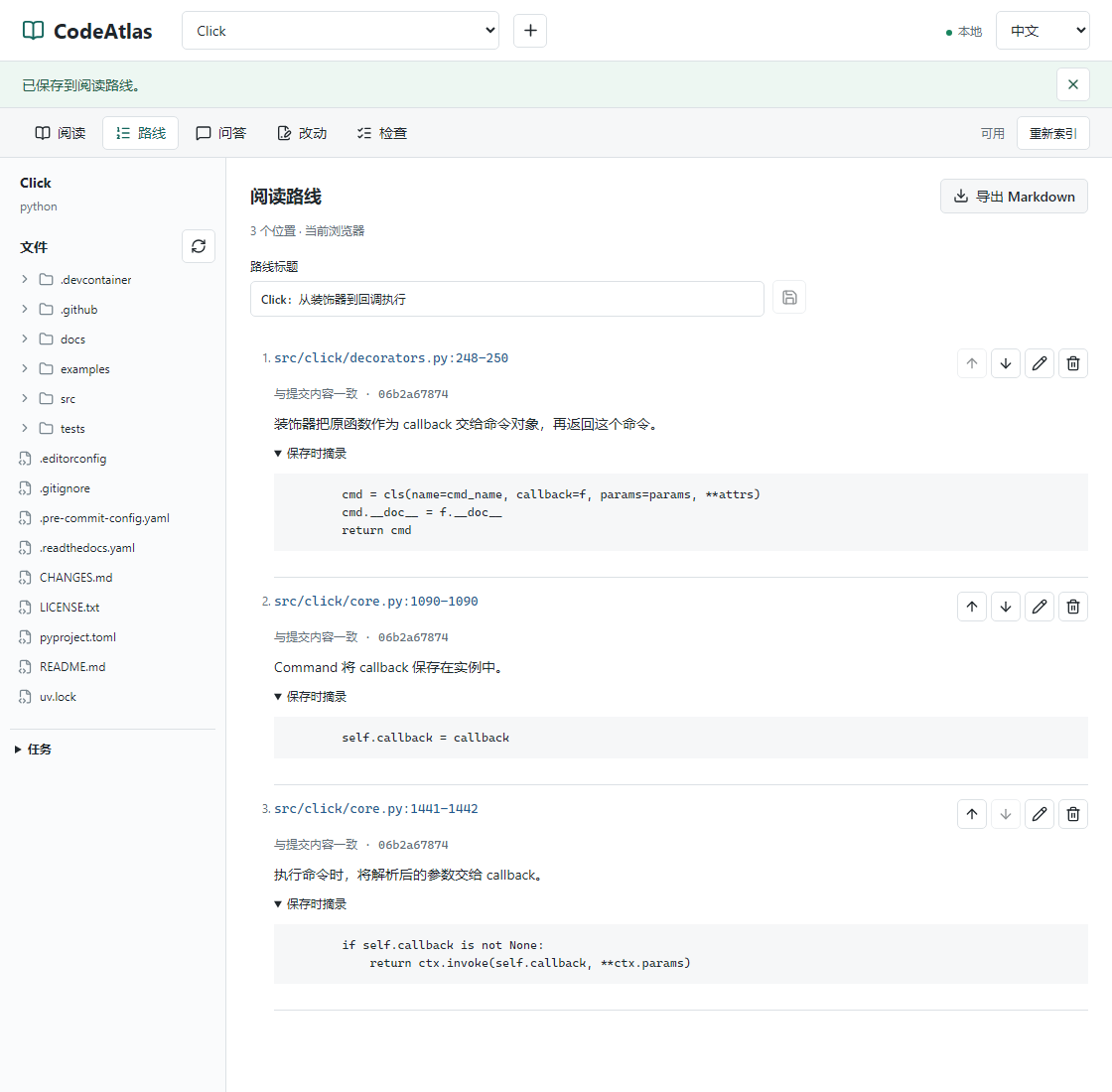The width and height of the screenshot is (1112, 1092).
Task: Click the 本地 status indicator
Action: coord(964,31)
